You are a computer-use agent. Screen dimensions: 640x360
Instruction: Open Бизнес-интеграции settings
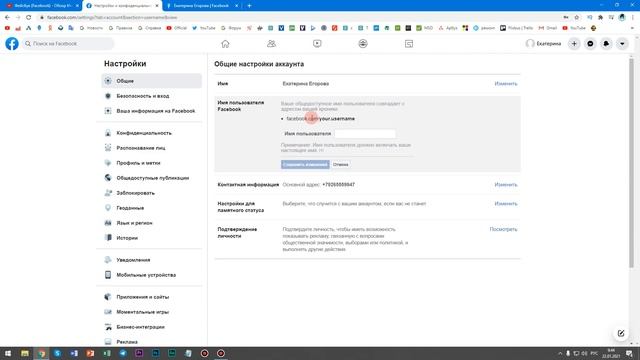pyautogui.click(x=151, y=327)
